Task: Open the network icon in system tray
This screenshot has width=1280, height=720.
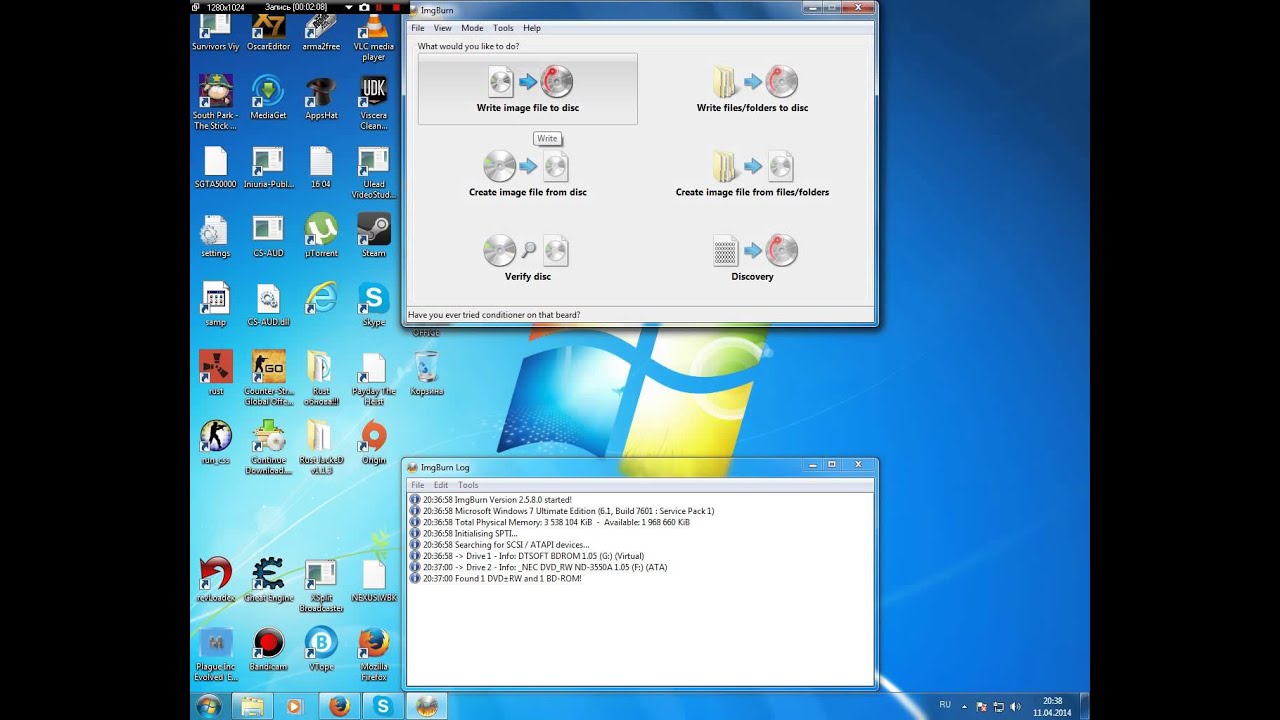Action: (x=999, y=706)
